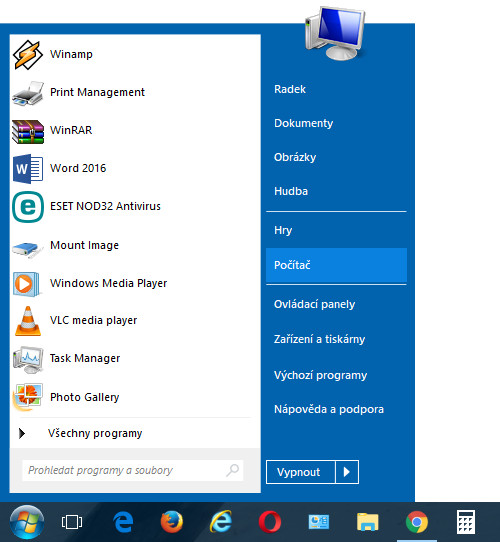The height and width of the screenshot is (542, 500).
Task: Click the Print Management label
Action: 98,93
